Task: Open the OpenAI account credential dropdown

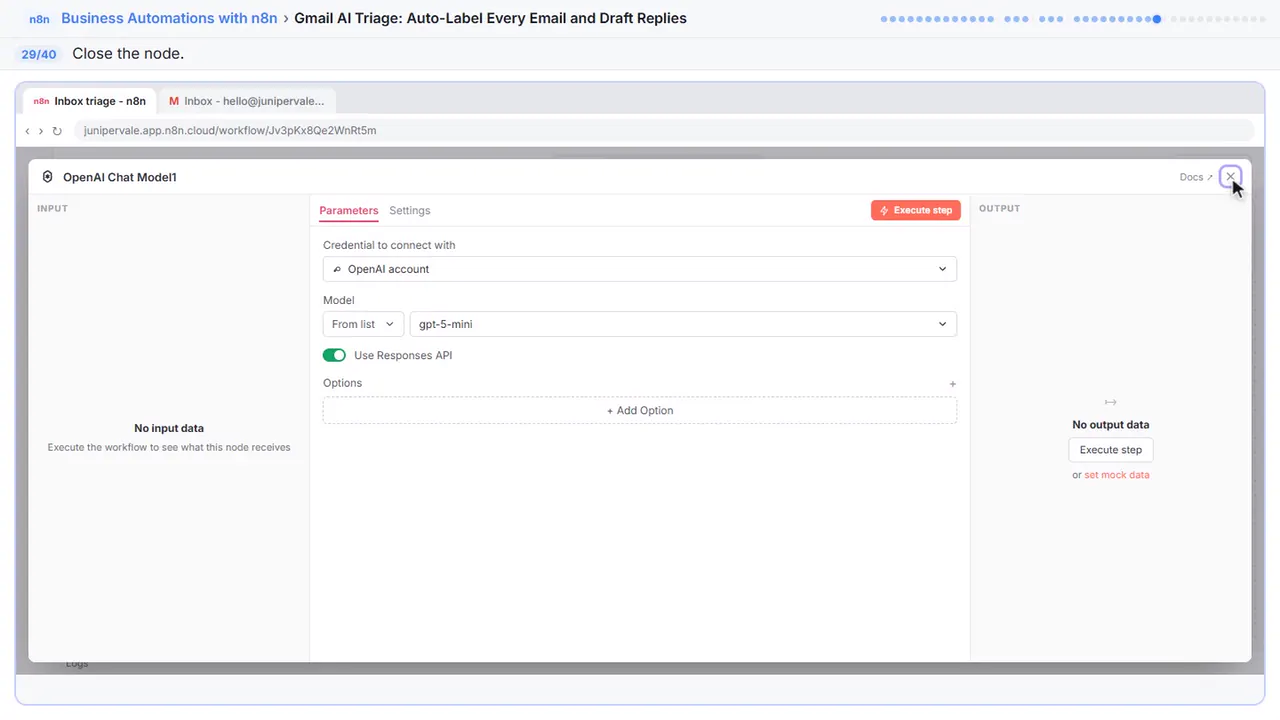Action: (640, 269)
